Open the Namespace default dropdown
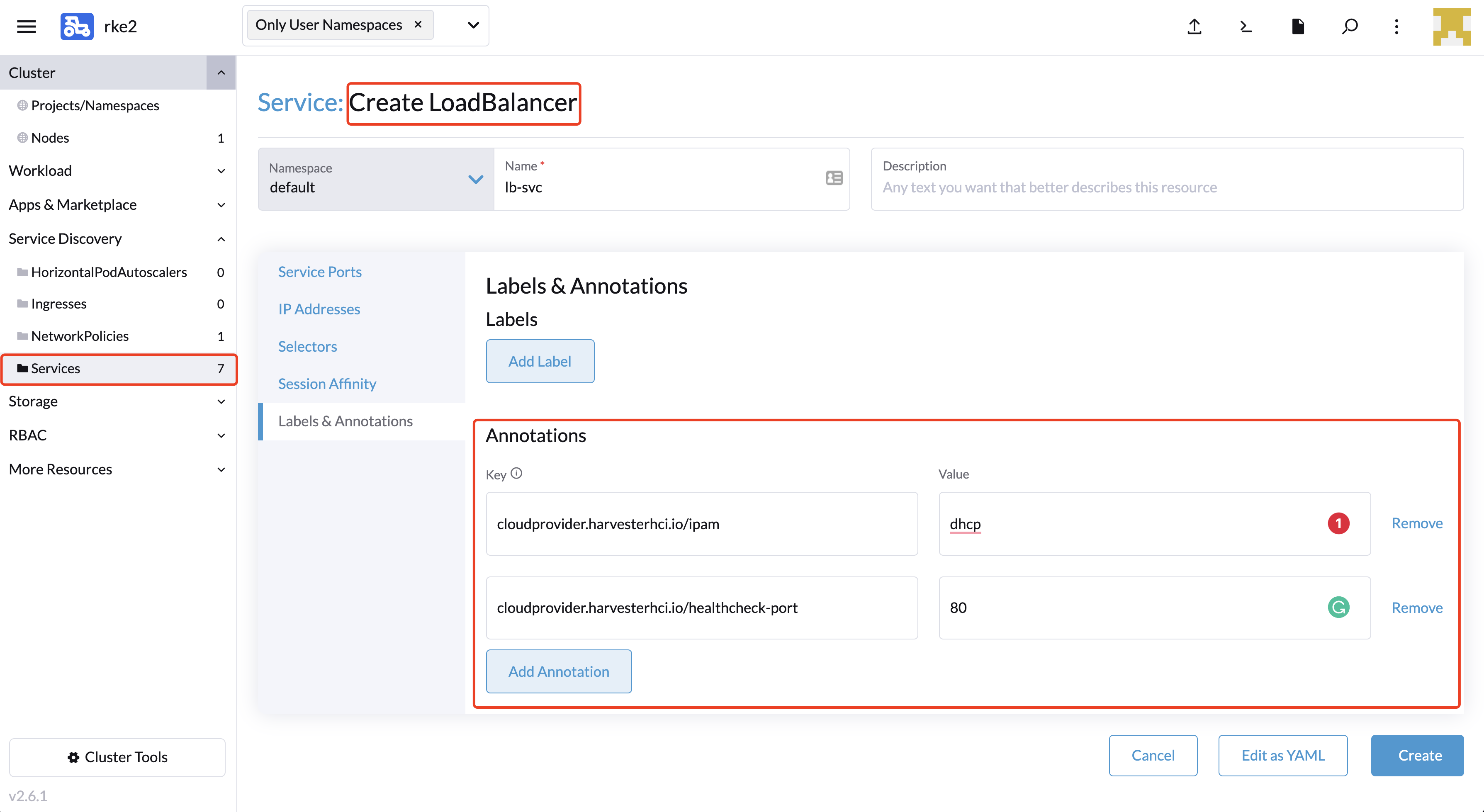Viewport: 1484px width, 812px height. (376, 179)
